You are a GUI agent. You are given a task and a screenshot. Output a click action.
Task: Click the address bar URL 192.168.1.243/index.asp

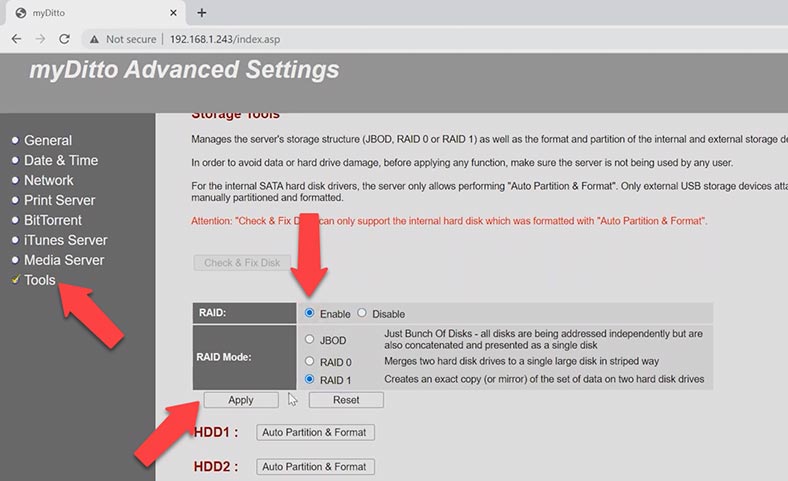[x=225, y=39]
